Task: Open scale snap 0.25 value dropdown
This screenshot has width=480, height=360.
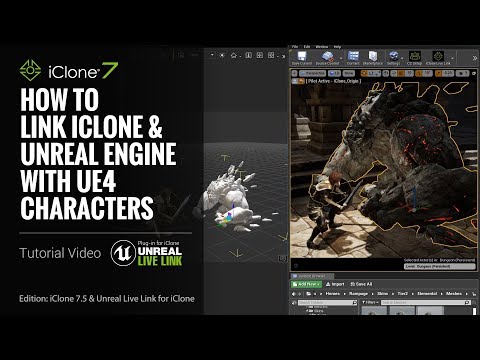Action: (449, 73)
